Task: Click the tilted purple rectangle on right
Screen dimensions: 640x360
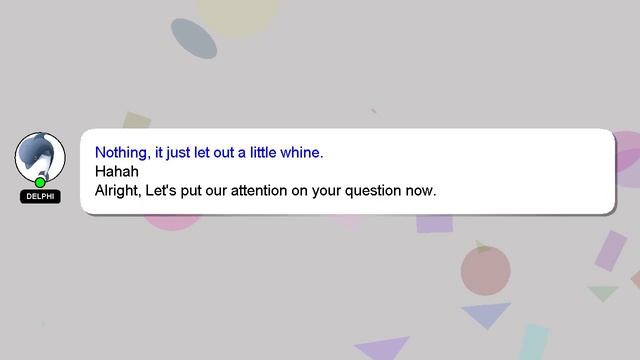Action: (x=611, y=251)
